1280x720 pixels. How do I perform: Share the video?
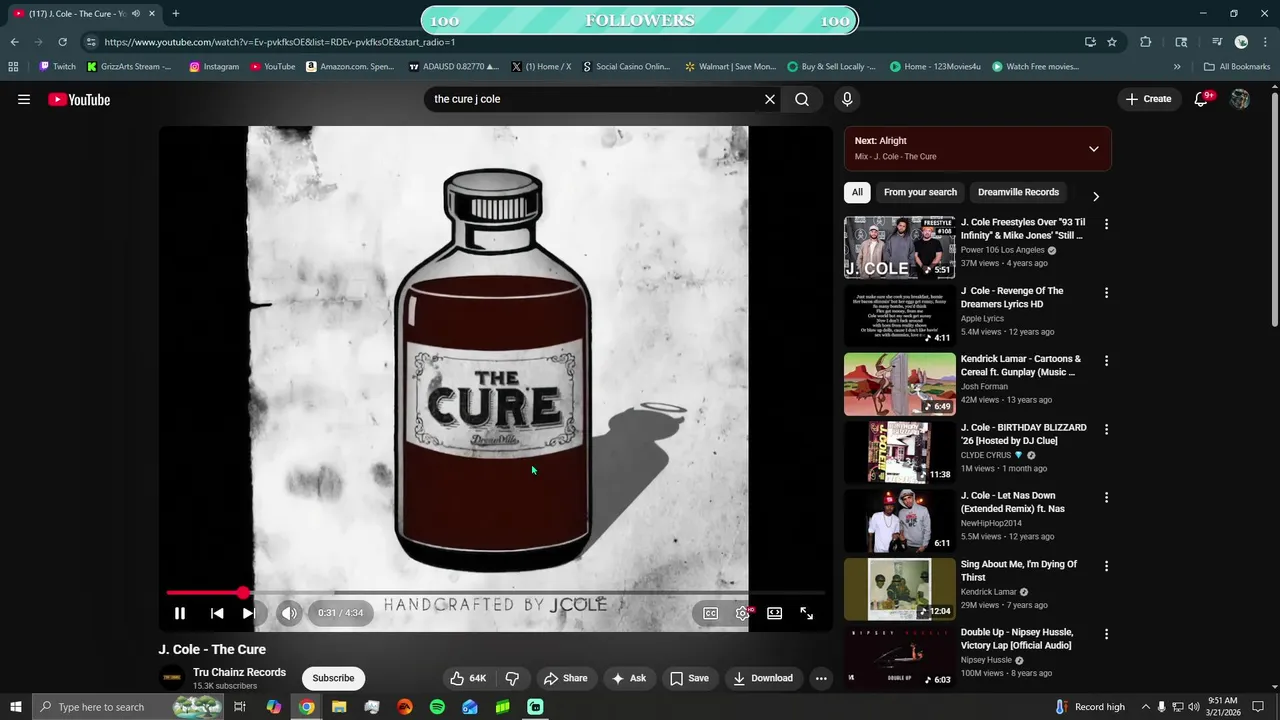tap(565, 678)
